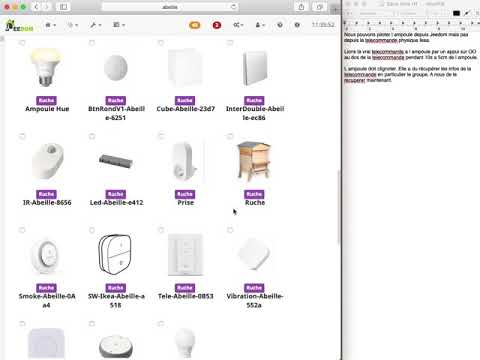The height and width of the screenshot is (360, 480).
Task: Tick the checkbox above BtnRondV1-Abeille-6251
Action: [92, 43]
